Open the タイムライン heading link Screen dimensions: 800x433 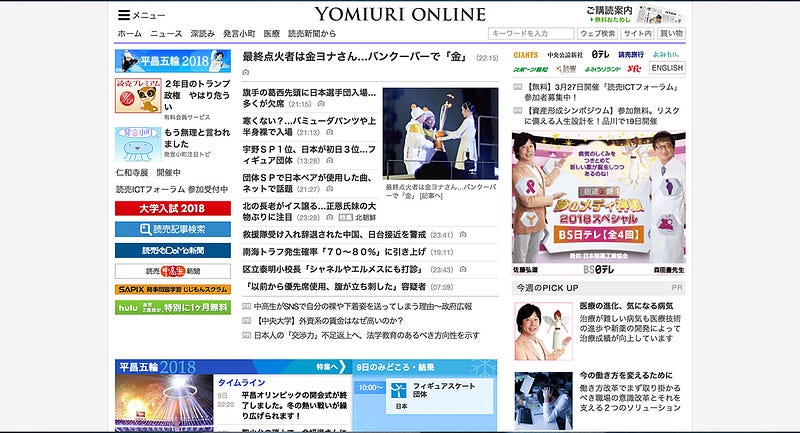241,383
